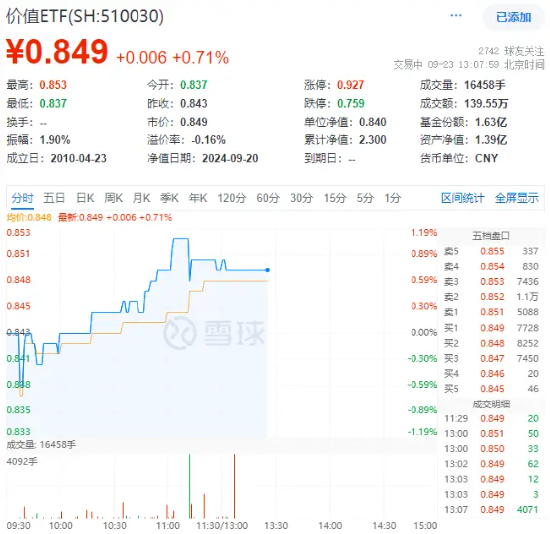Open the three-dot more options menu
The image size is (550, 534).
(x=455, y=16)
